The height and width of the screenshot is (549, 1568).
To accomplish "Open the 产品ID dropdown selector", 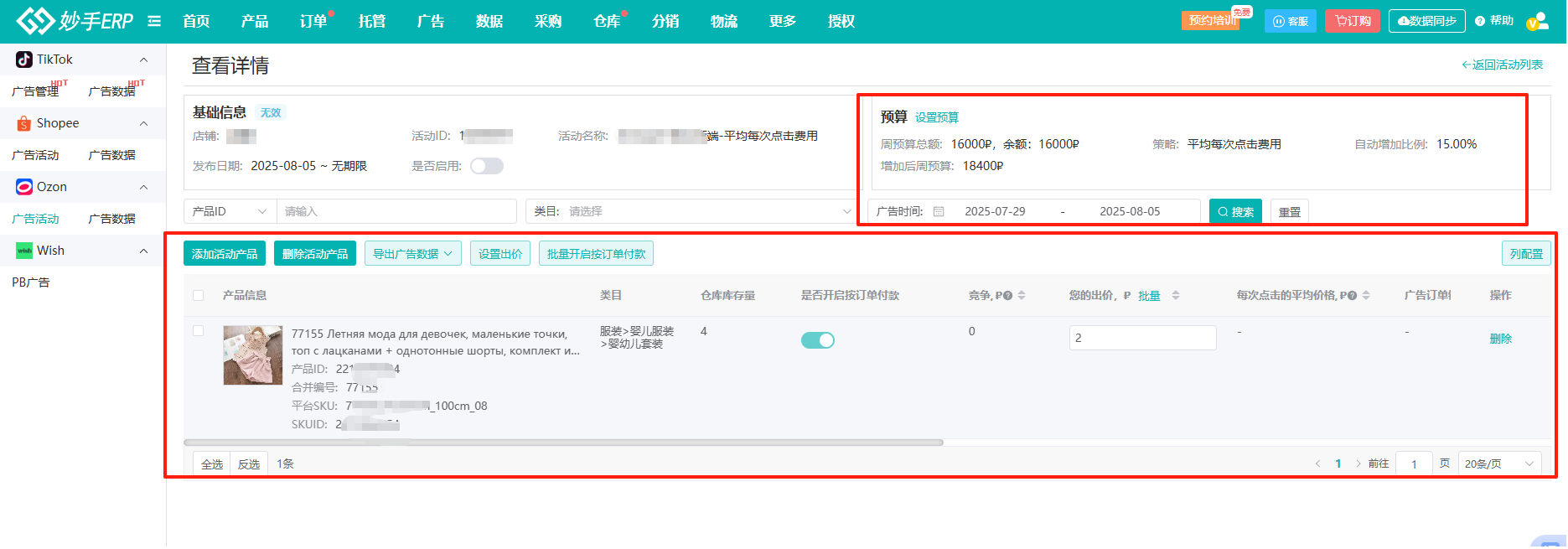I will click(230, 211).
